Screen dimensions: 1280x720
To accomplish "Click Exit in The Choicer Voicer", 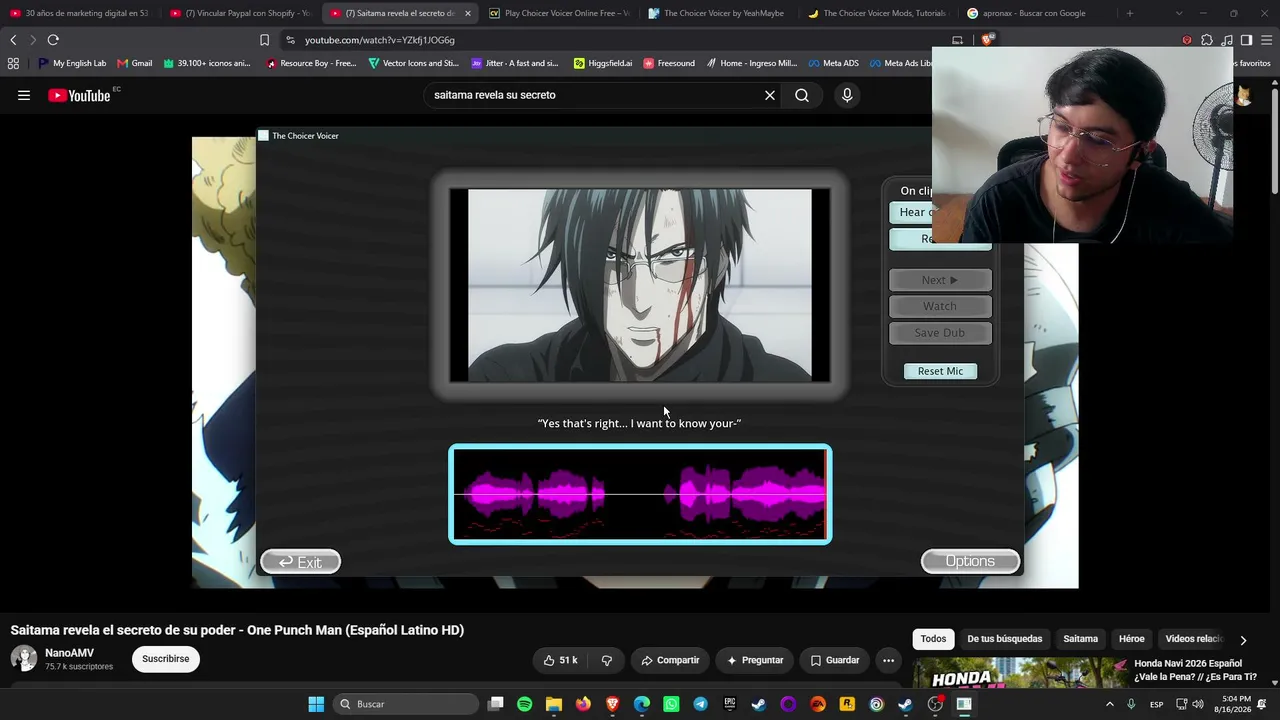I will pos(301,562).
